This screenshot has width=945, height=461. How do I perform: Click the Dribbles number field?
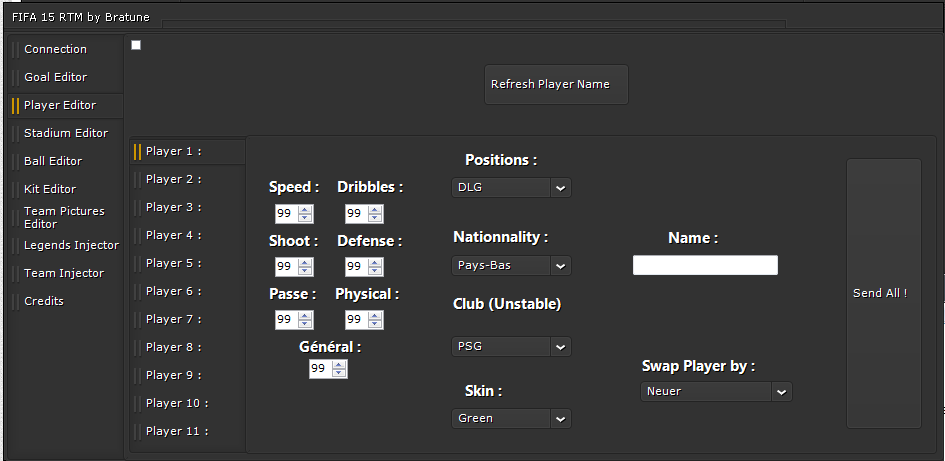click(x=357, y=214)
